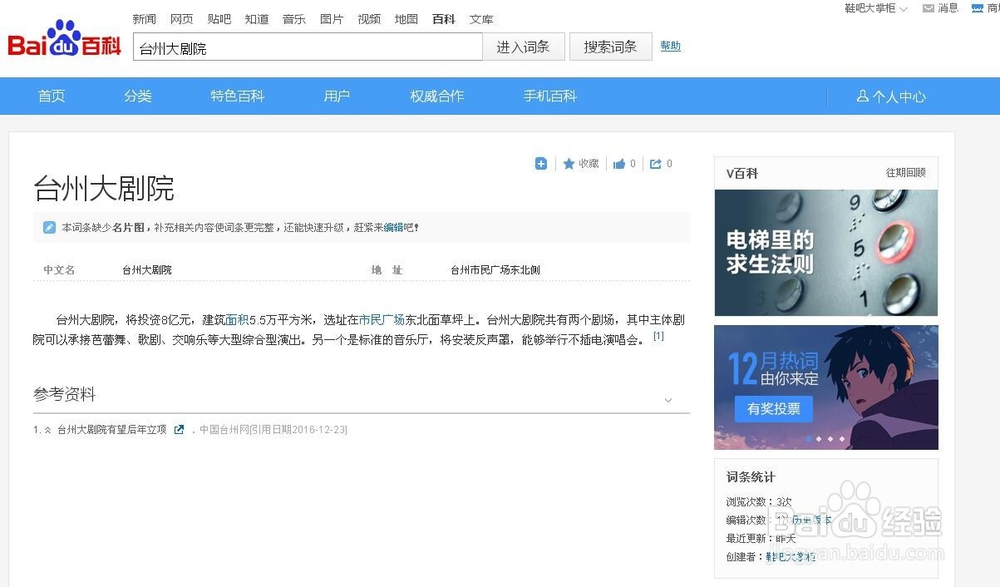
Task: Click the edit pencil icon in the notice banner
Action: [x=49, y=227]
